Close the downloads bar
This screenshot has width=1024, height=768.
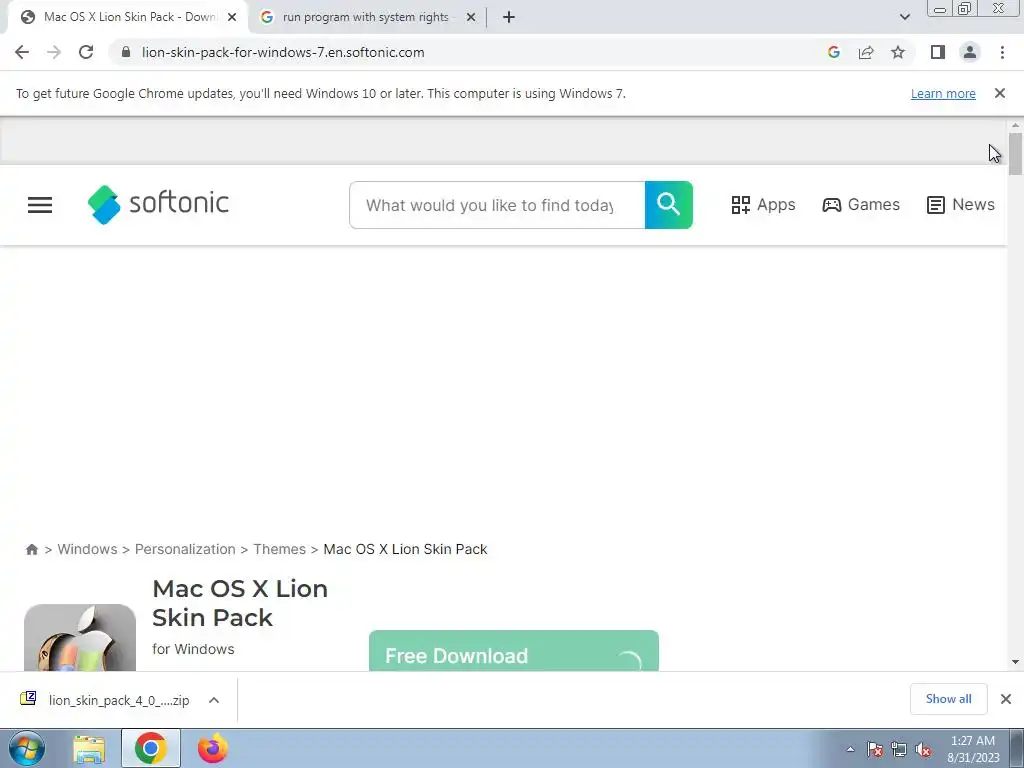coord(1006,699)
